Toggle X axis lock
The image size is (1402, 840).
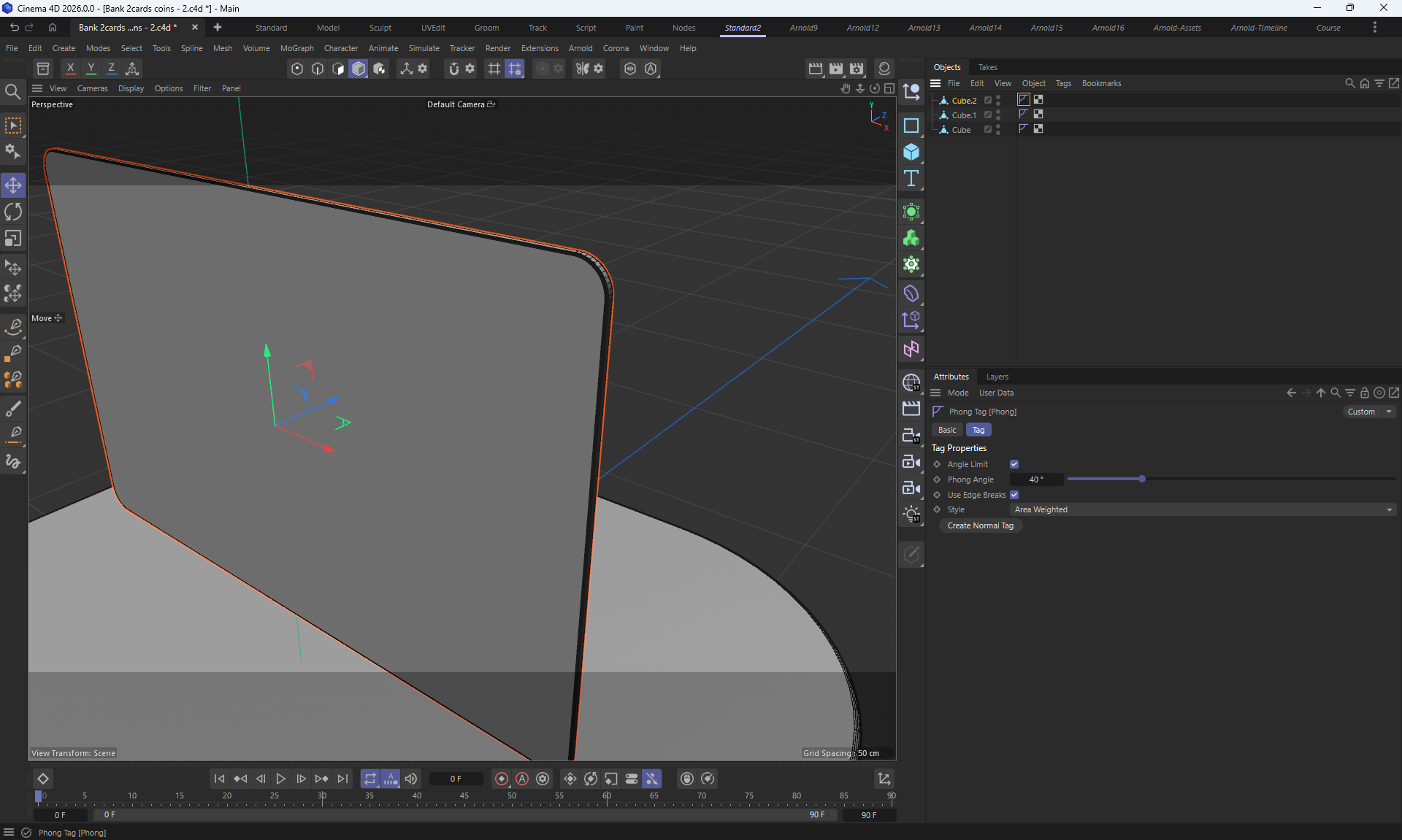(70, 69)
